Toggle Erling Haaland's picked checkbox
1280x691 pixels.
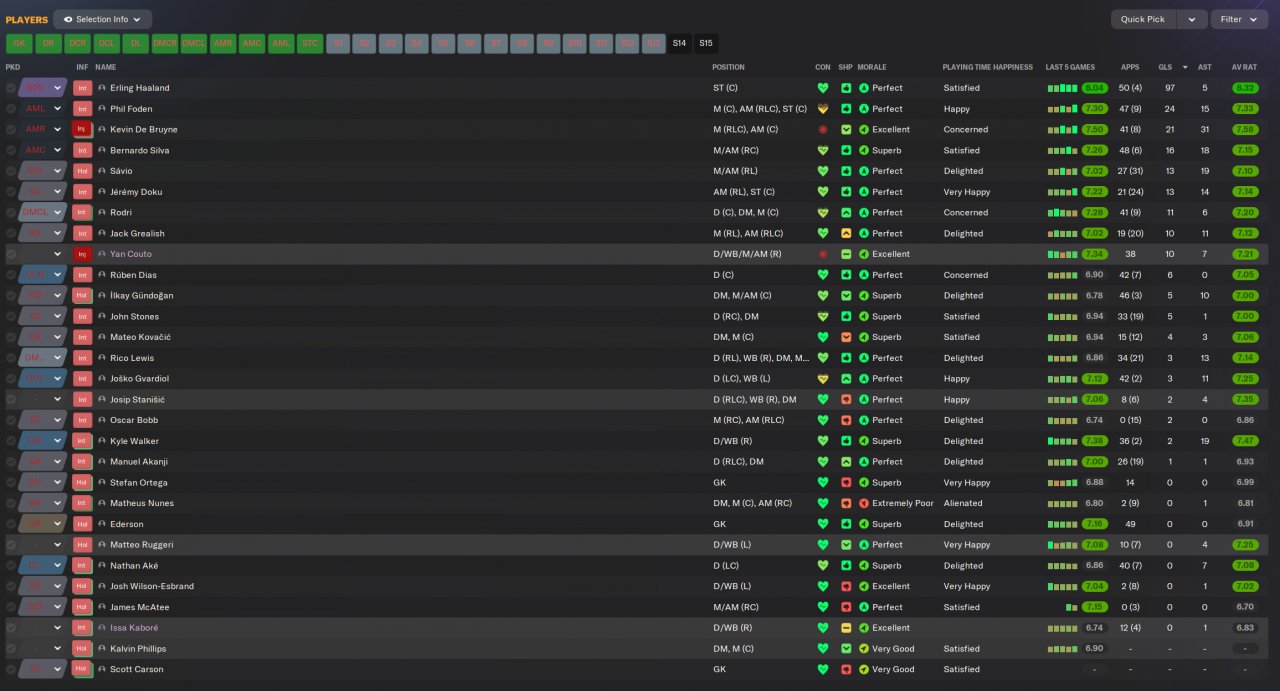point(11,88)
